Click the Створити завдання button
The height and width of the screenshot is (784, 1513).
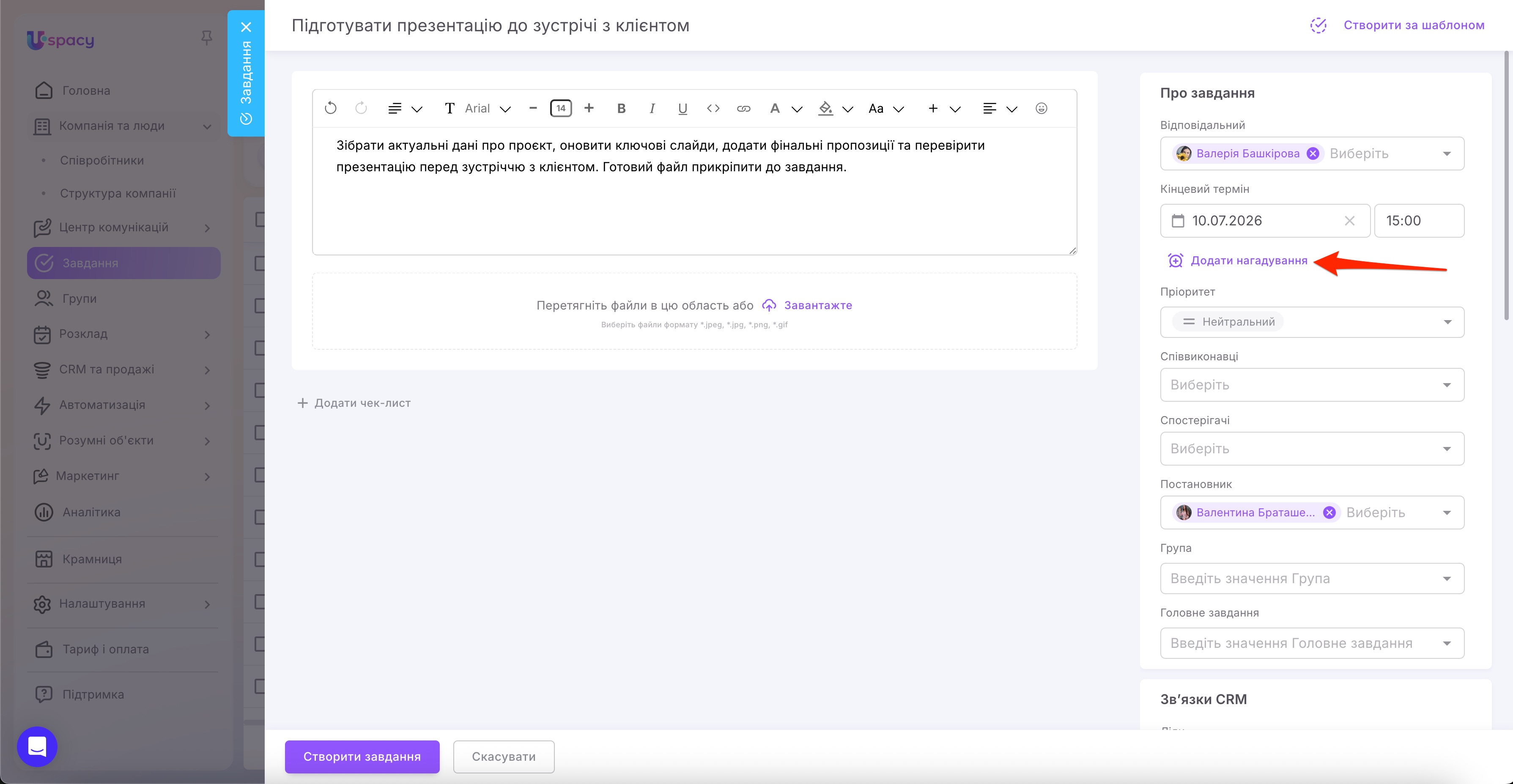pos(362,757)
